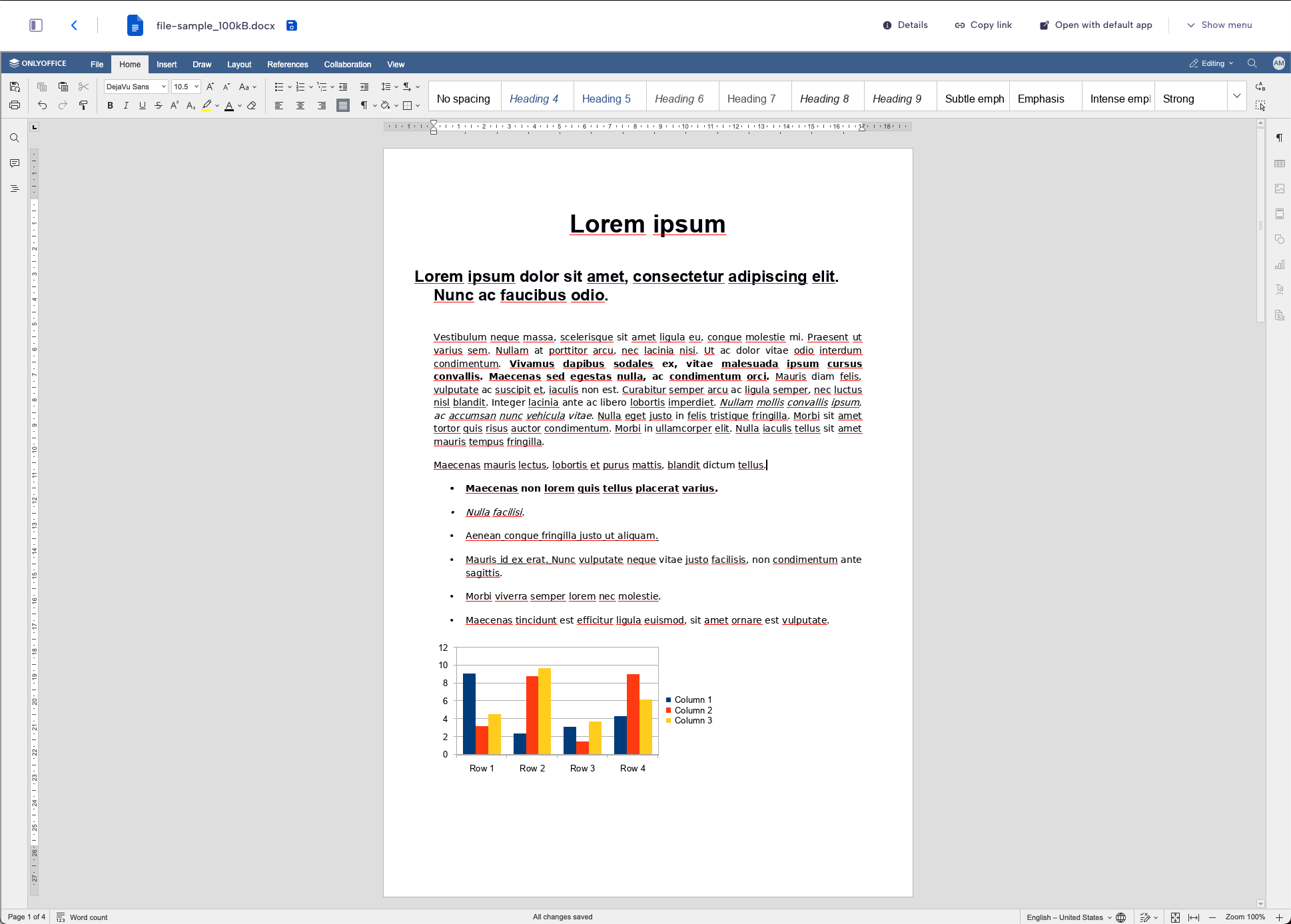The width and height of the screenshot is (1291, 924).
Task: Open the File menu tab
Action: click(x=97, y=65)
